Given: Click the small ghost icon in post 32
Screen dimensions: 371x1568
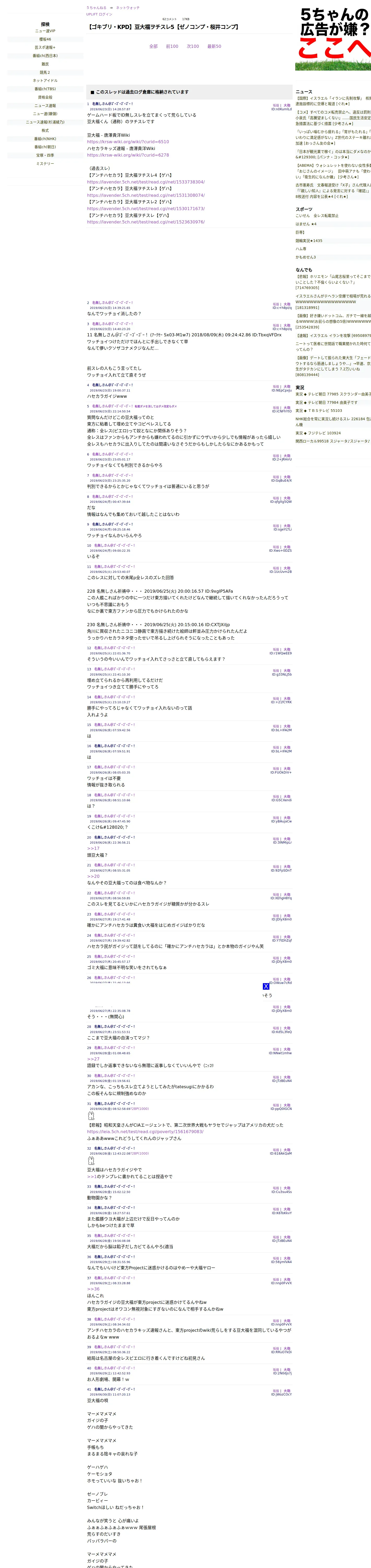Looking at the screenshot, I should [x=91, y=1161].
